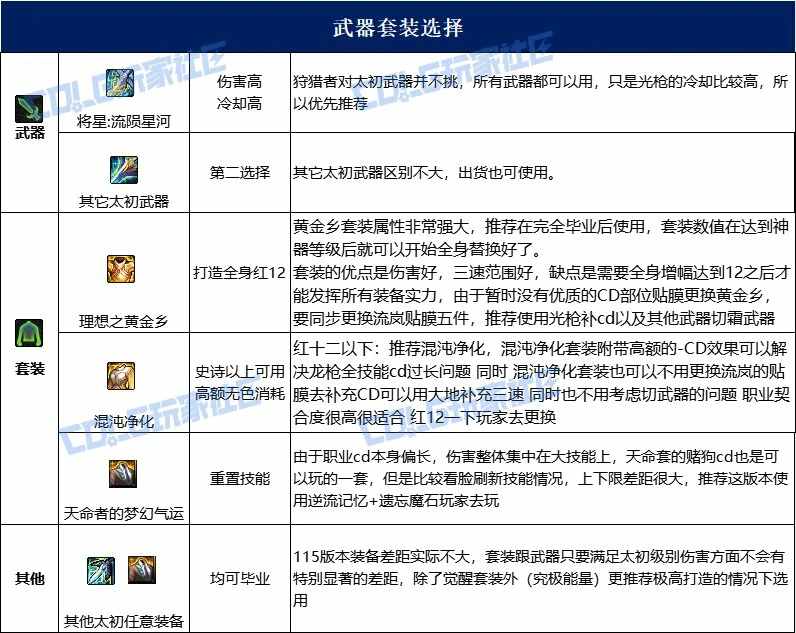Click the line starting 特别显著的差距
The width and height of the screenshot is (796, 633).
(x=540, y=579)
